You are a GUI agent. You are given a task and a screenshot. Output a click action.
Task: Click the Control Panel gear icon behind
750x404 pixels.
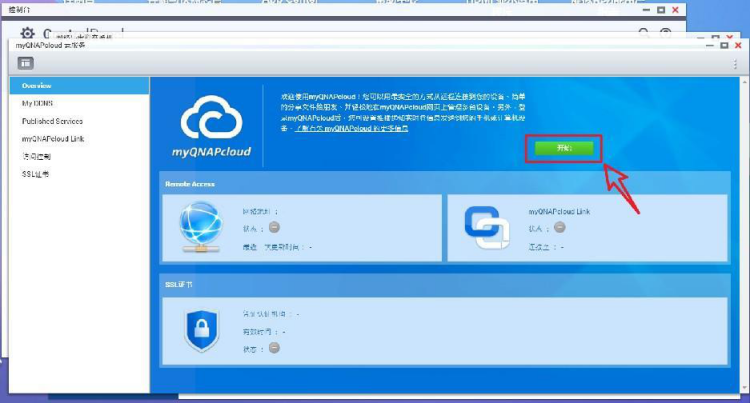pos(27,33)
